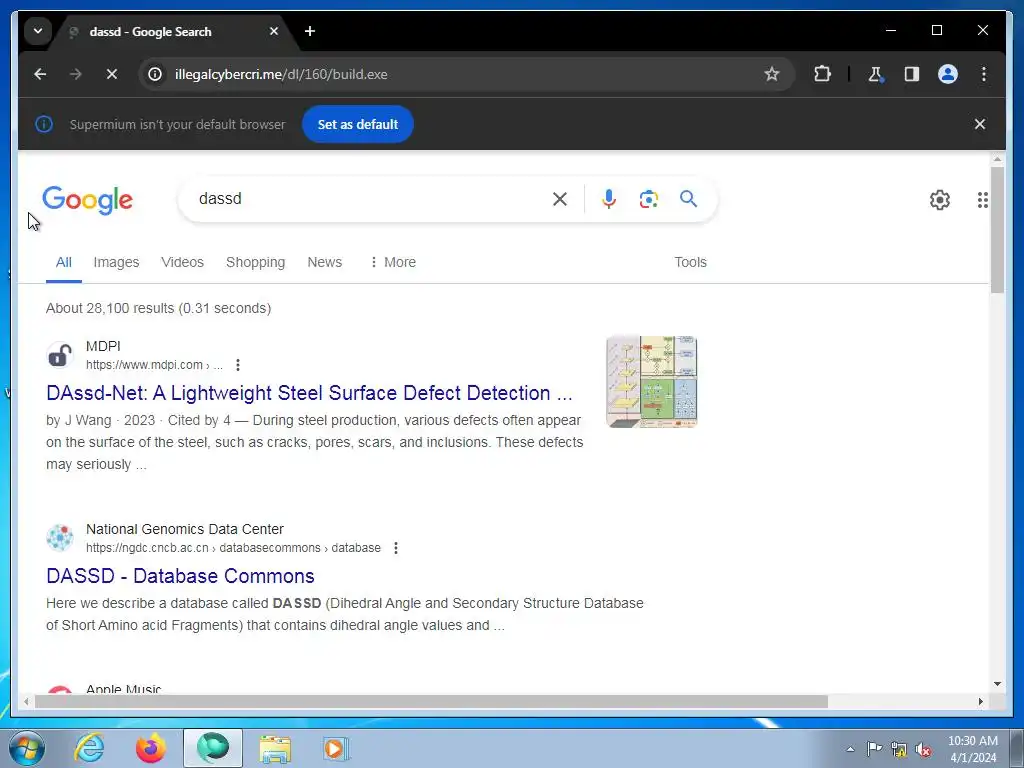Expand the More search filters menu
This screenshot has width=1024, height=768.
[x=392, y=262]
